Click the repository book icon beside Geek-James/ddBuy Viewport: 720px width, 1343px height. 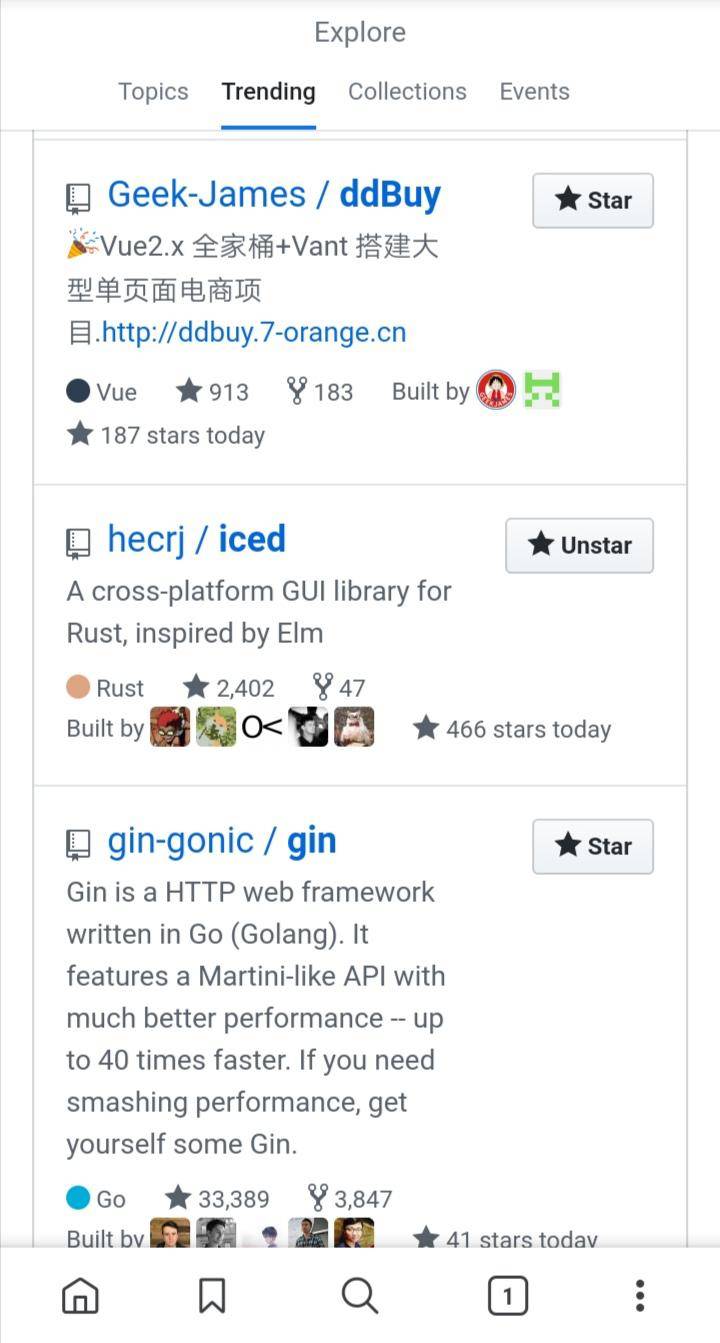tap(79, 194)
